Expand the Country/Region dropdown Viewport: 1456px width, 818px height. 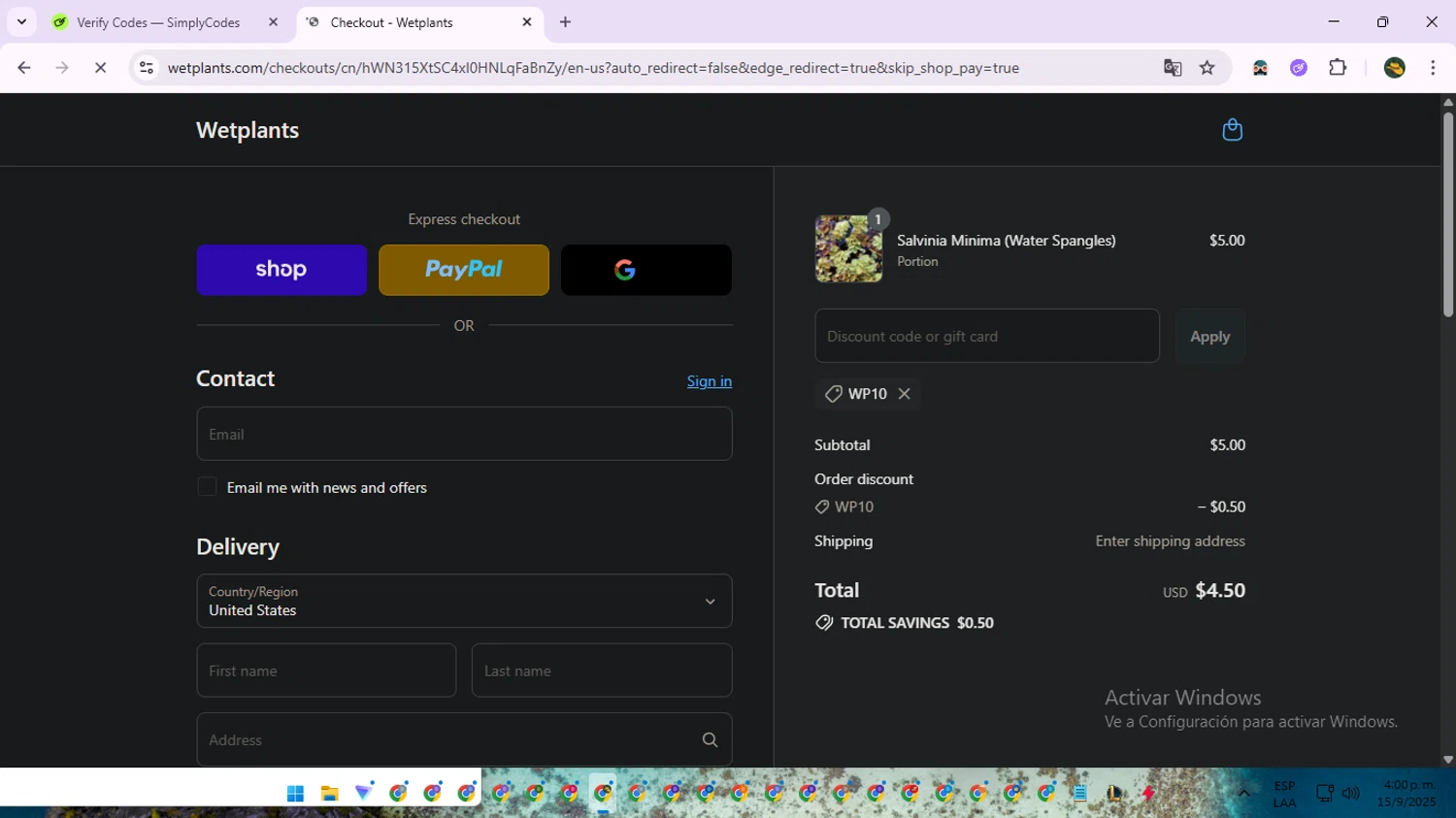pos(464,602)
